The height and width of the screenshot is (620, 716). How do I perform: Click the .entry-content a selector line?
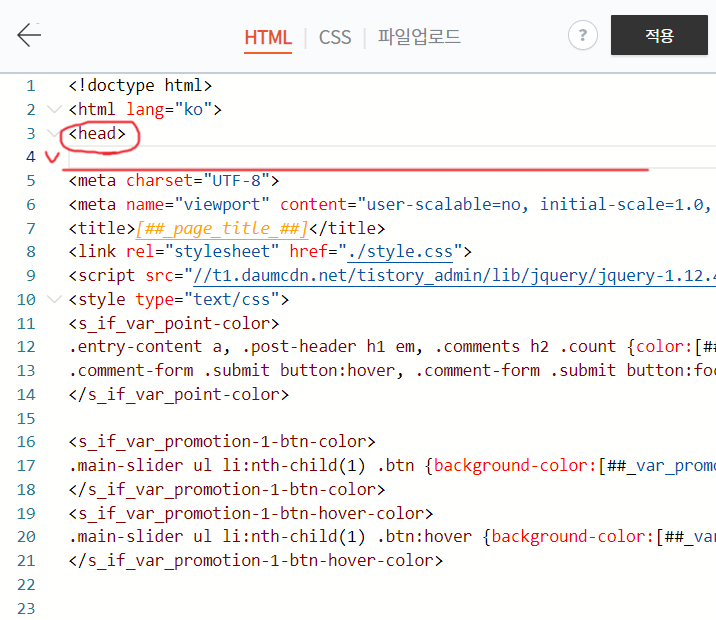[392, 347]
